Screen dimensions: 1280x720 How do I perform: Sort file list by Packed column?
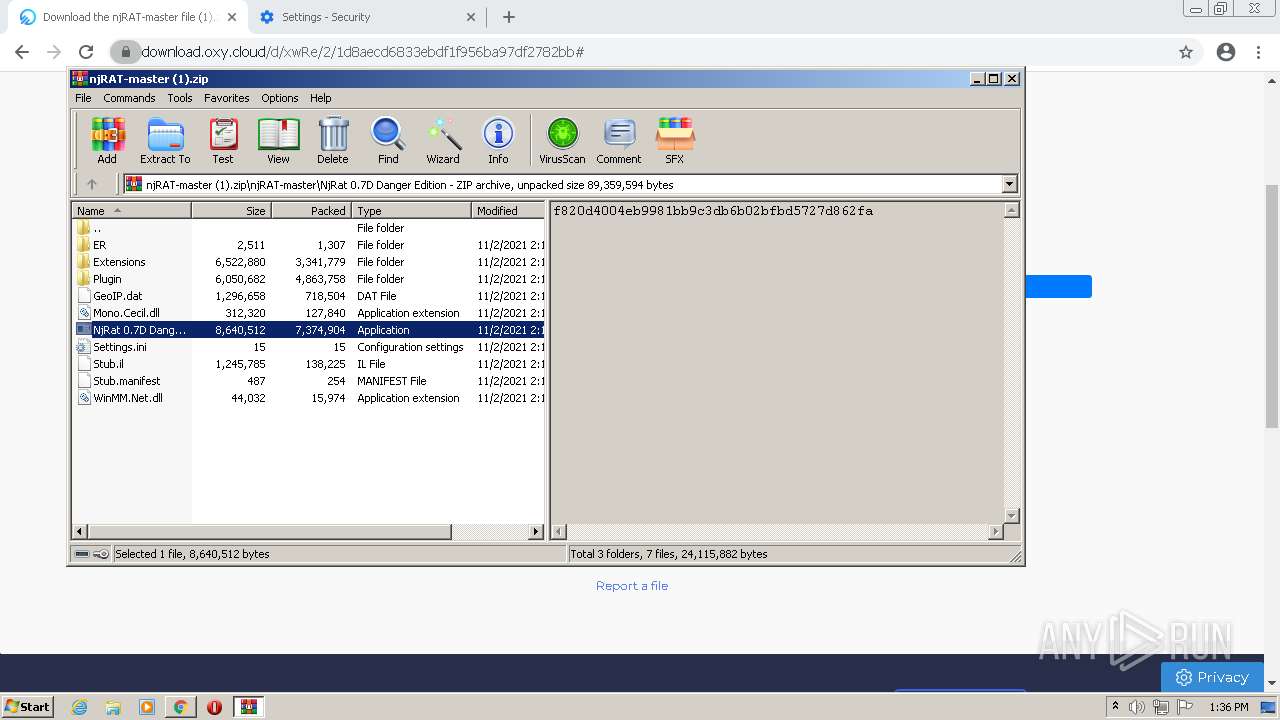point(311,211)
